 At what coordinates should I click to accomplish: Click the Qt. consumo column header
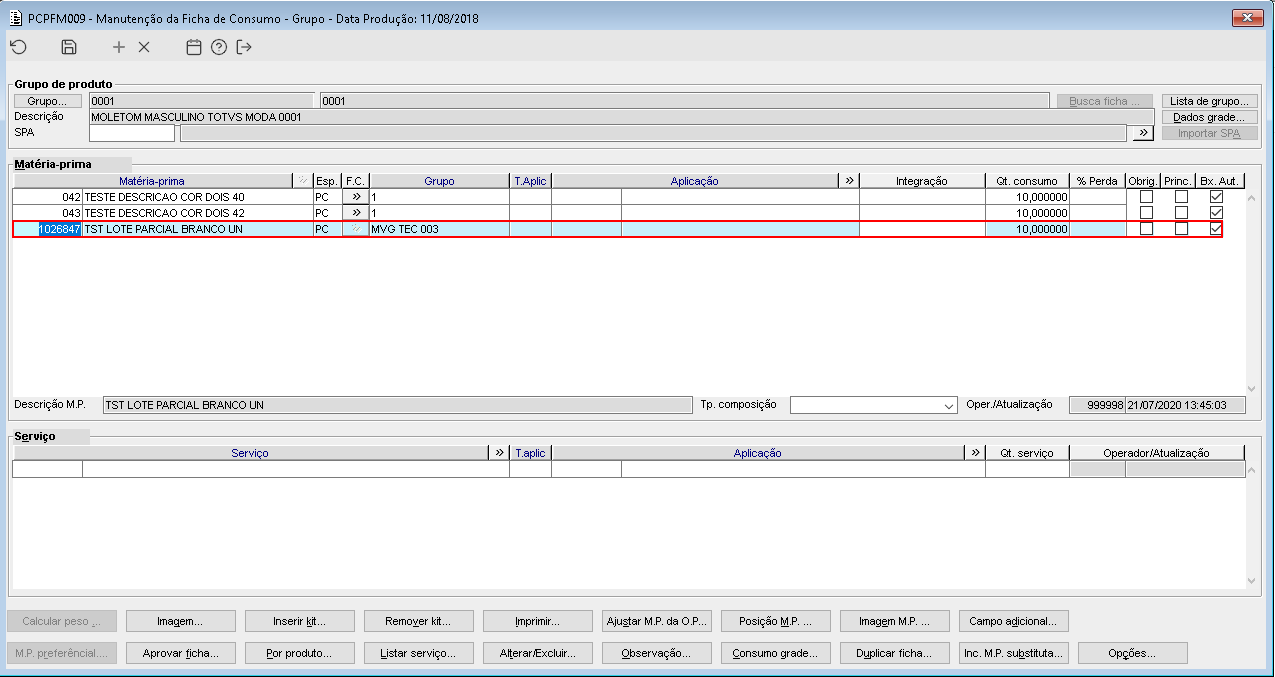click(x=1027, y=181)
